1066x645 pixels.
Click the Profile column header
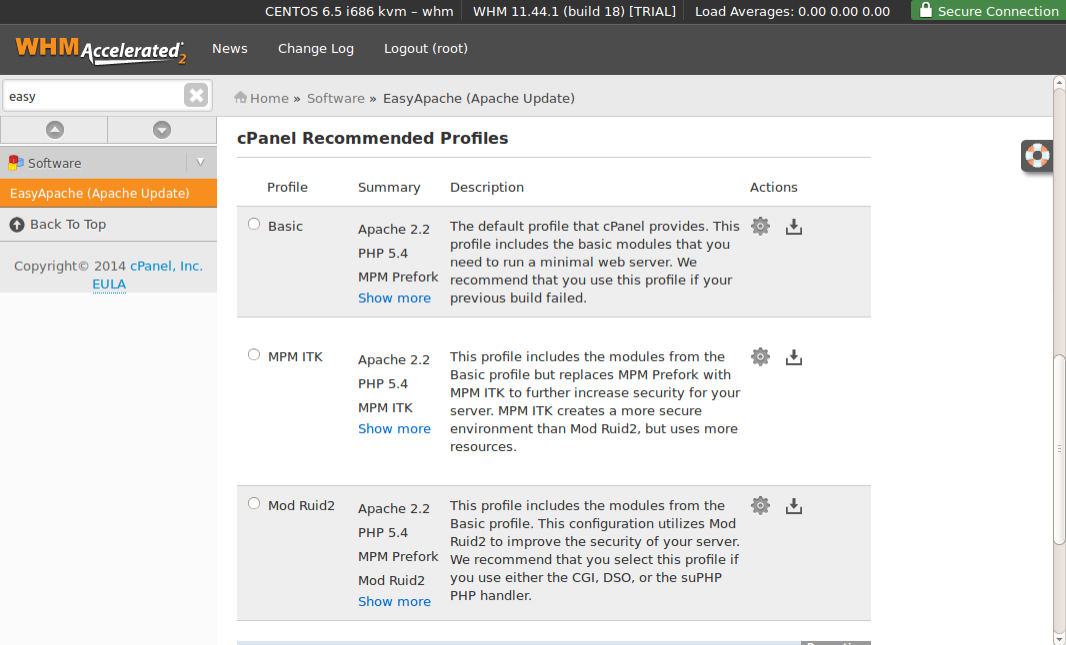[x=288, y=188]
